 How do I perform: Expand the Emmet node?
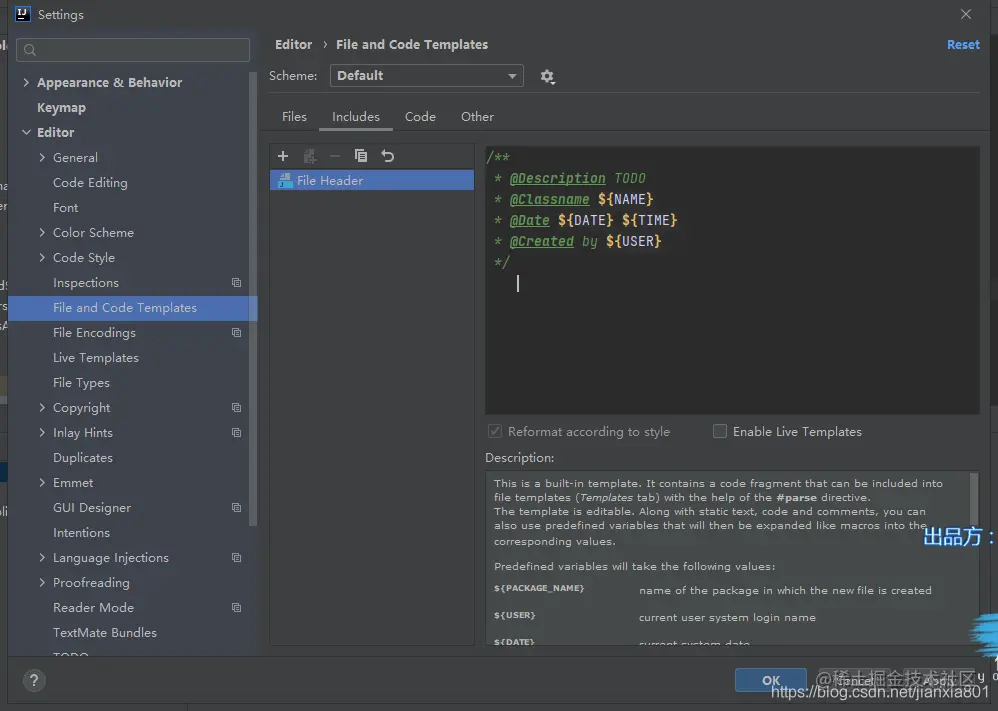42,482
